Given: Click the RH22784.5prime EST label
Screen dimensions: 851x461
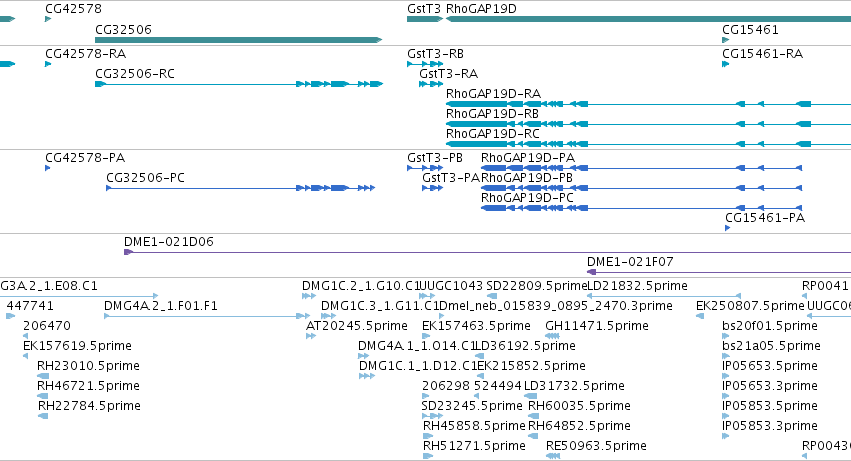Looking at the screenshot, I should (x=89, y=407).
